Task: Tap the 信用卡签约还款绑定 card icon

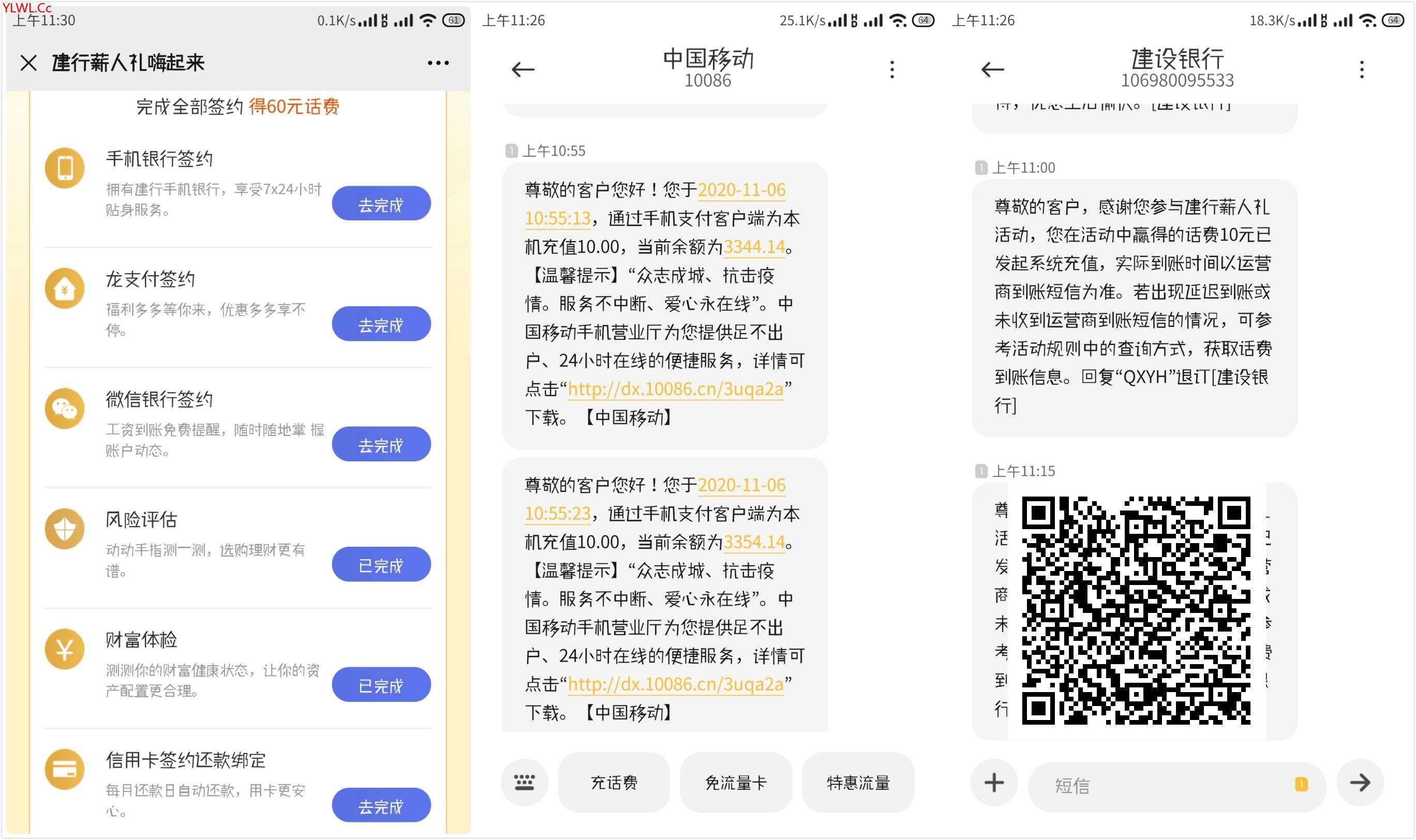Action: pyautogui.click(x=65, y=770)
